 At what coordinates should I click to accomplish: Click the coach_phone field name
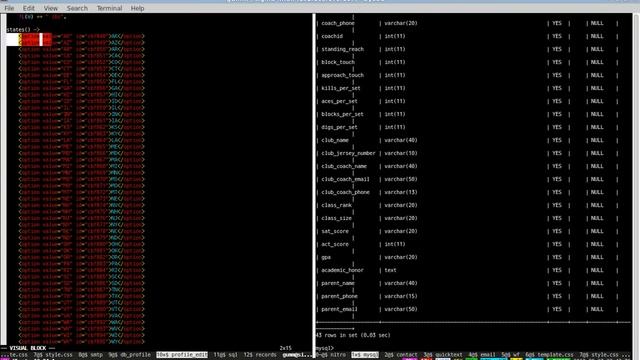tap(338, 23)
